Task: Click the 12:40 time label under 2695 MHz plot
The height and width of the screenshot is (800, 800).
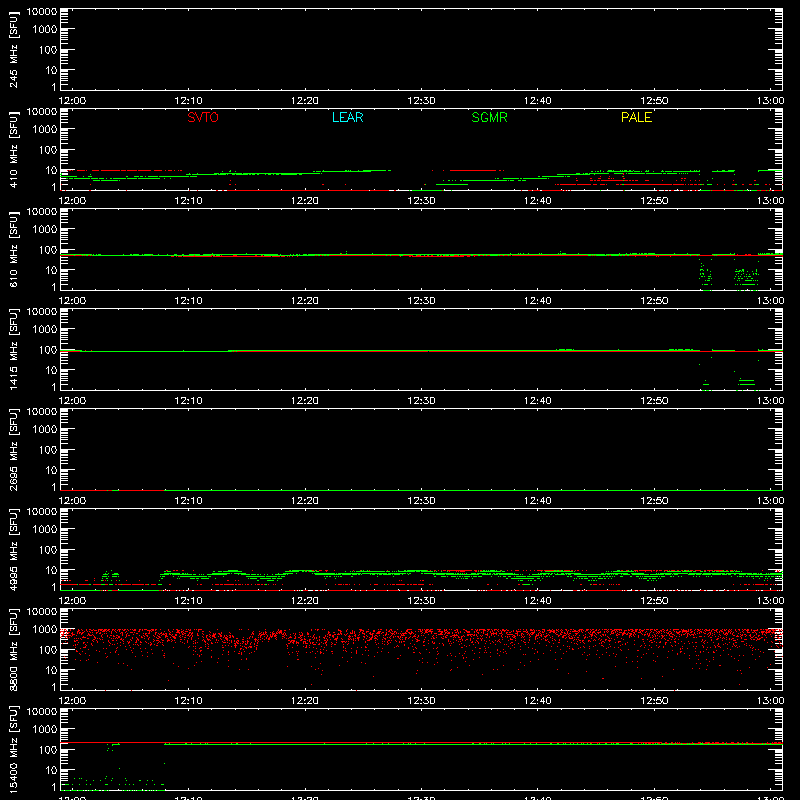Action: tap(538, 501)
